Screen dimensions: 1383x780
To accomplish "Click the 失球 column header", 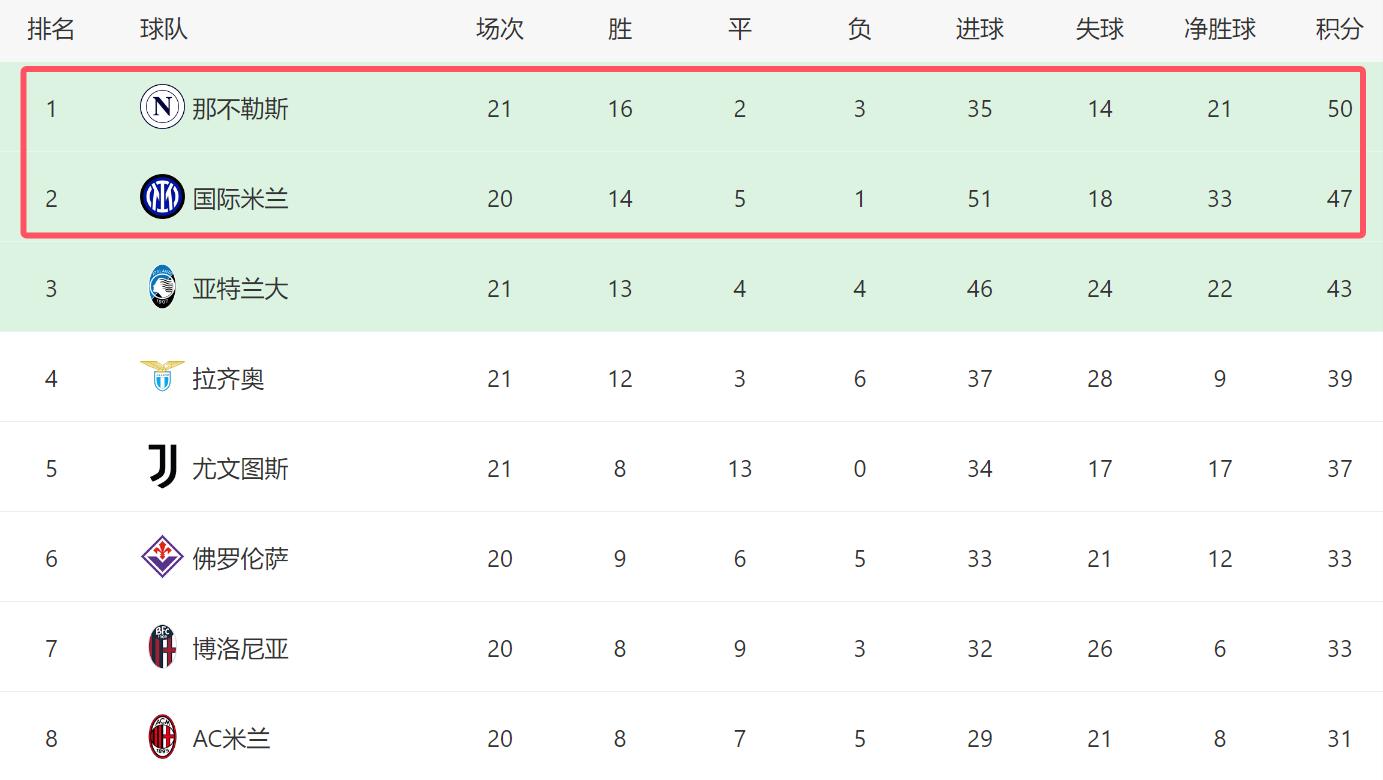I will tap(1100, 29).
